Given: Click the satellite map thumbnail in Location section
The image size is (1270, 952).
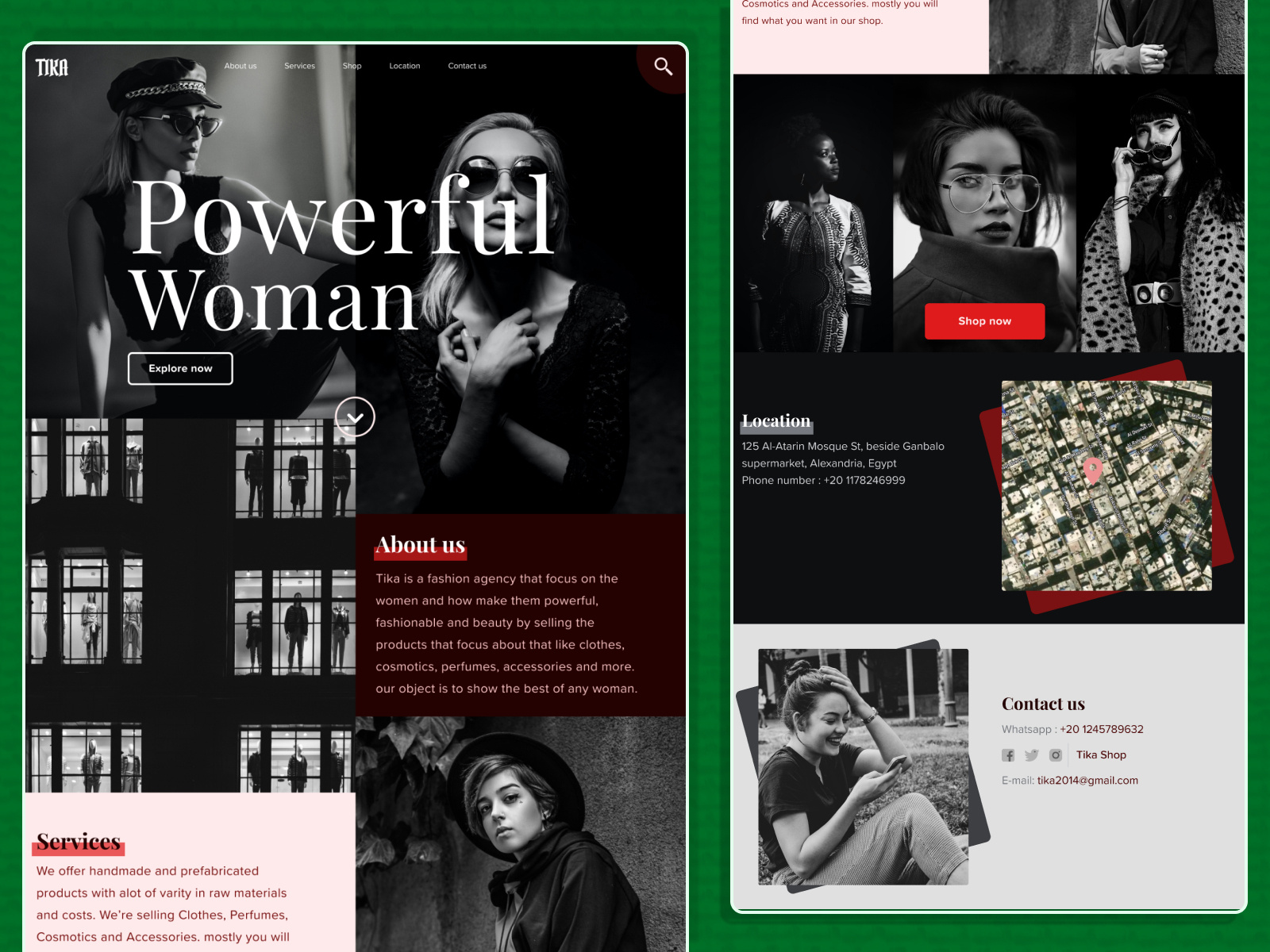Looking at the screenshot, I should point(1106,485).
